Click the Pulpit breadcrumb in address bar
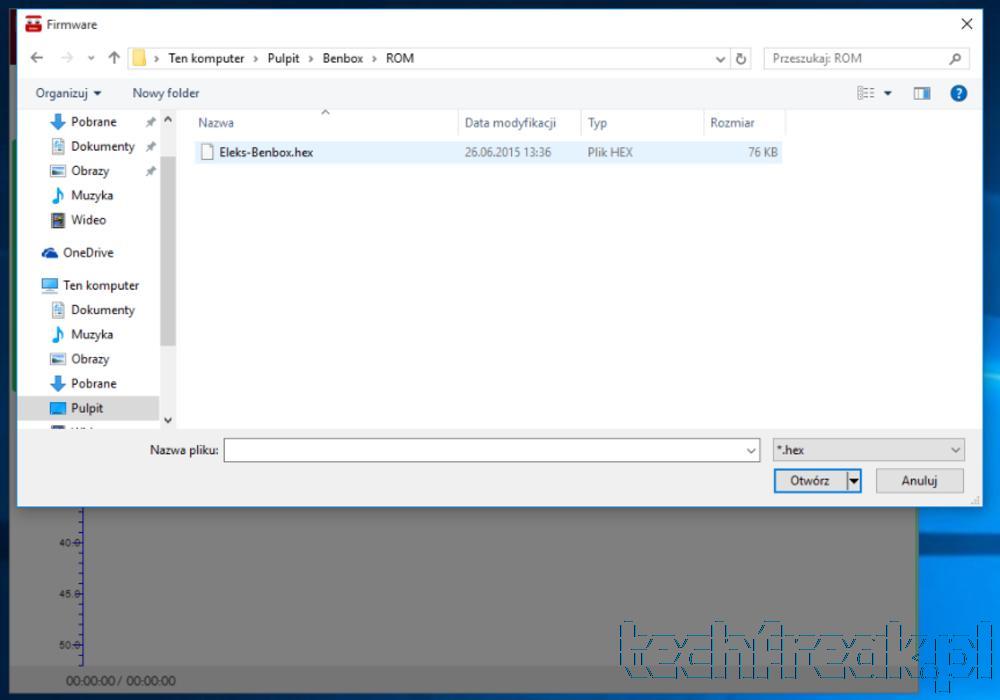This screenshot has width=1000, height=700. click(283, 59)
